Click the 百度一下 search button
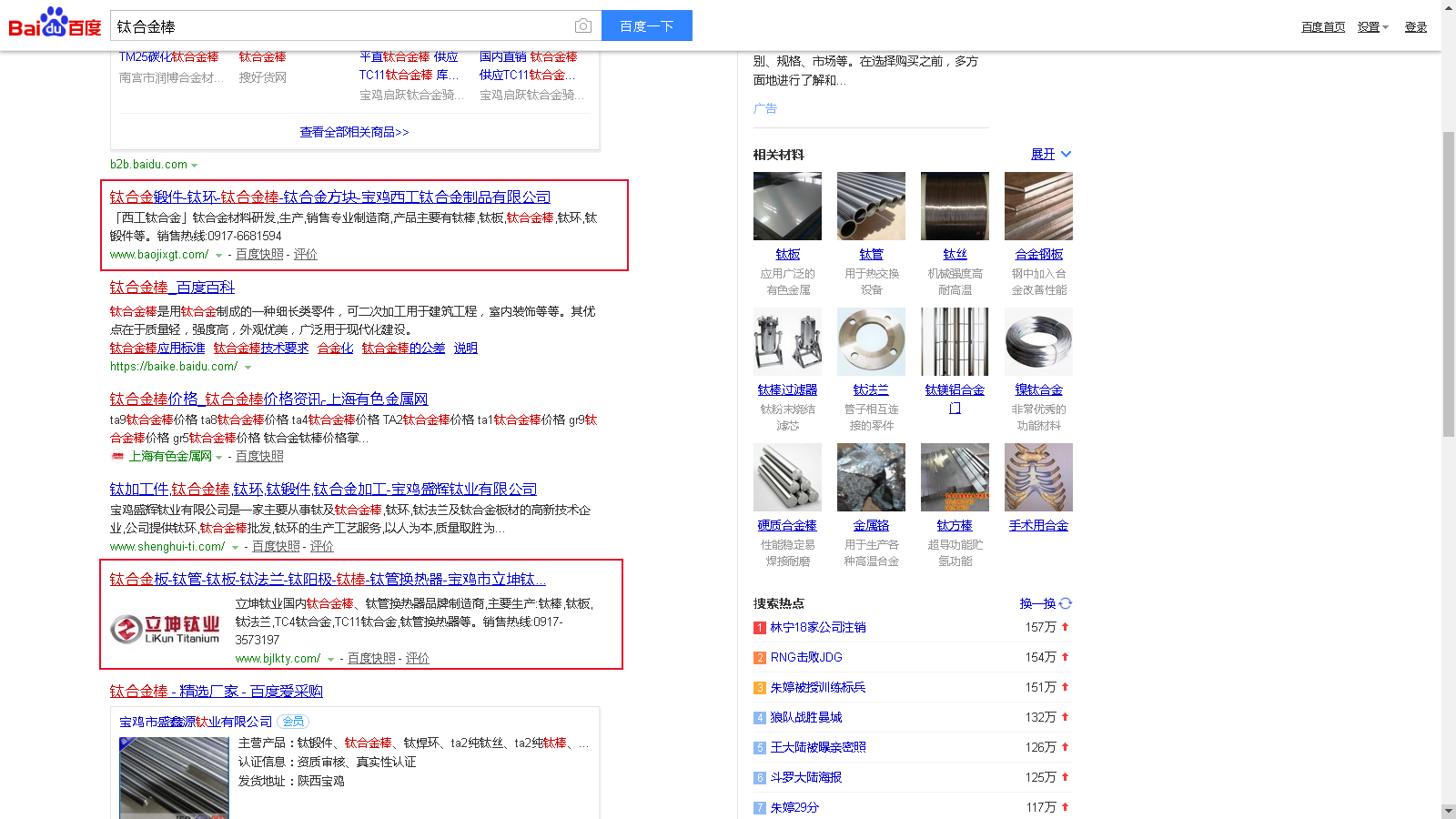 (647, 25)
